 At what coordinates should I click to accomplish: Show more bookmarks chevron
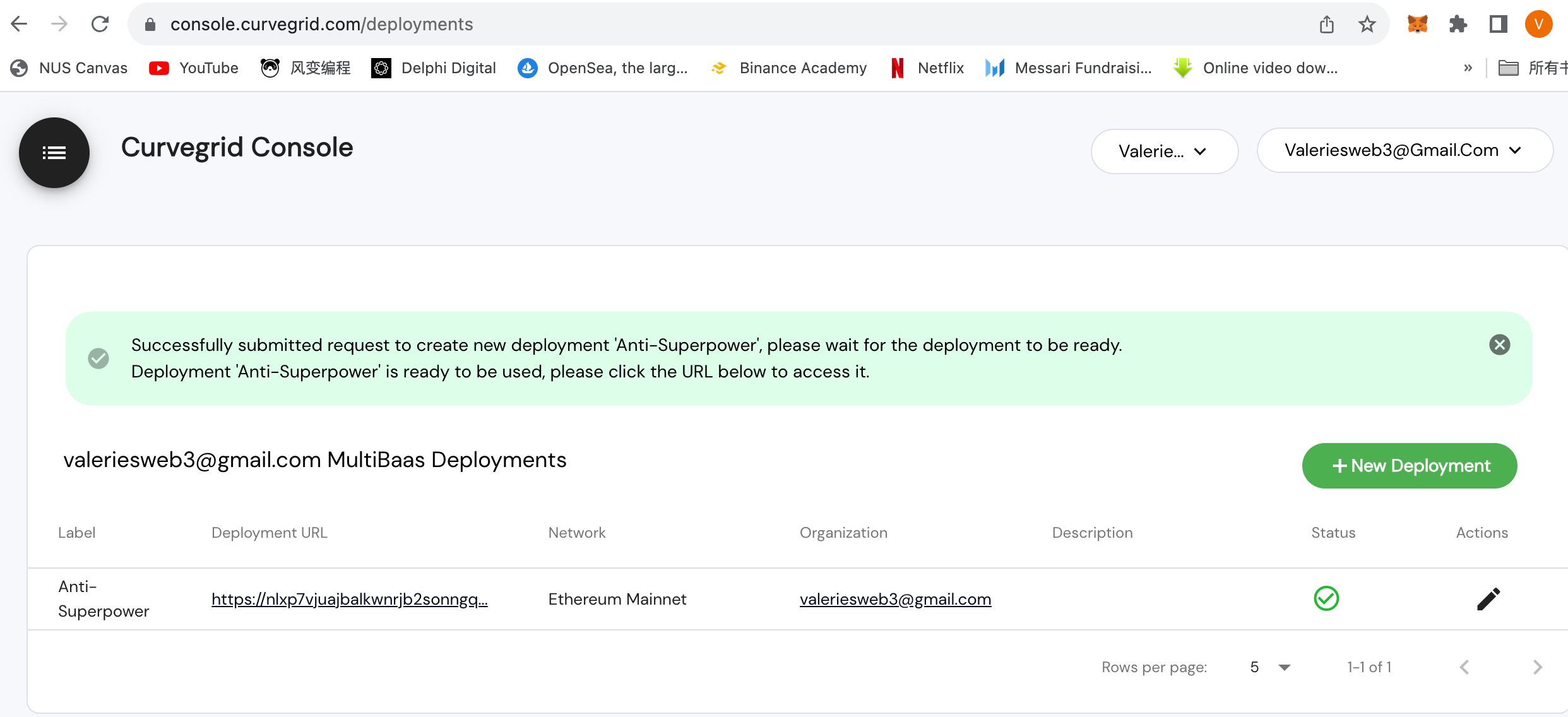coord(1468,68)
